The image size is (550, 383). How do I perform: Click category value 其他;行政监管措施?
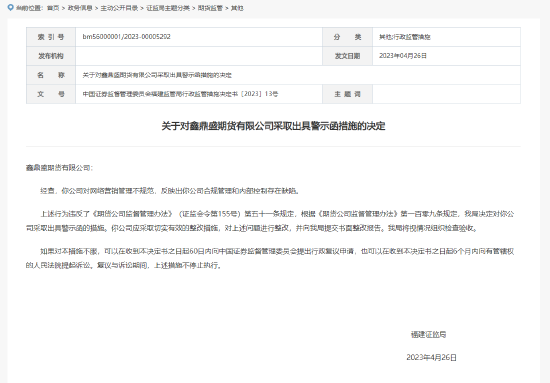tap(404, 37)
